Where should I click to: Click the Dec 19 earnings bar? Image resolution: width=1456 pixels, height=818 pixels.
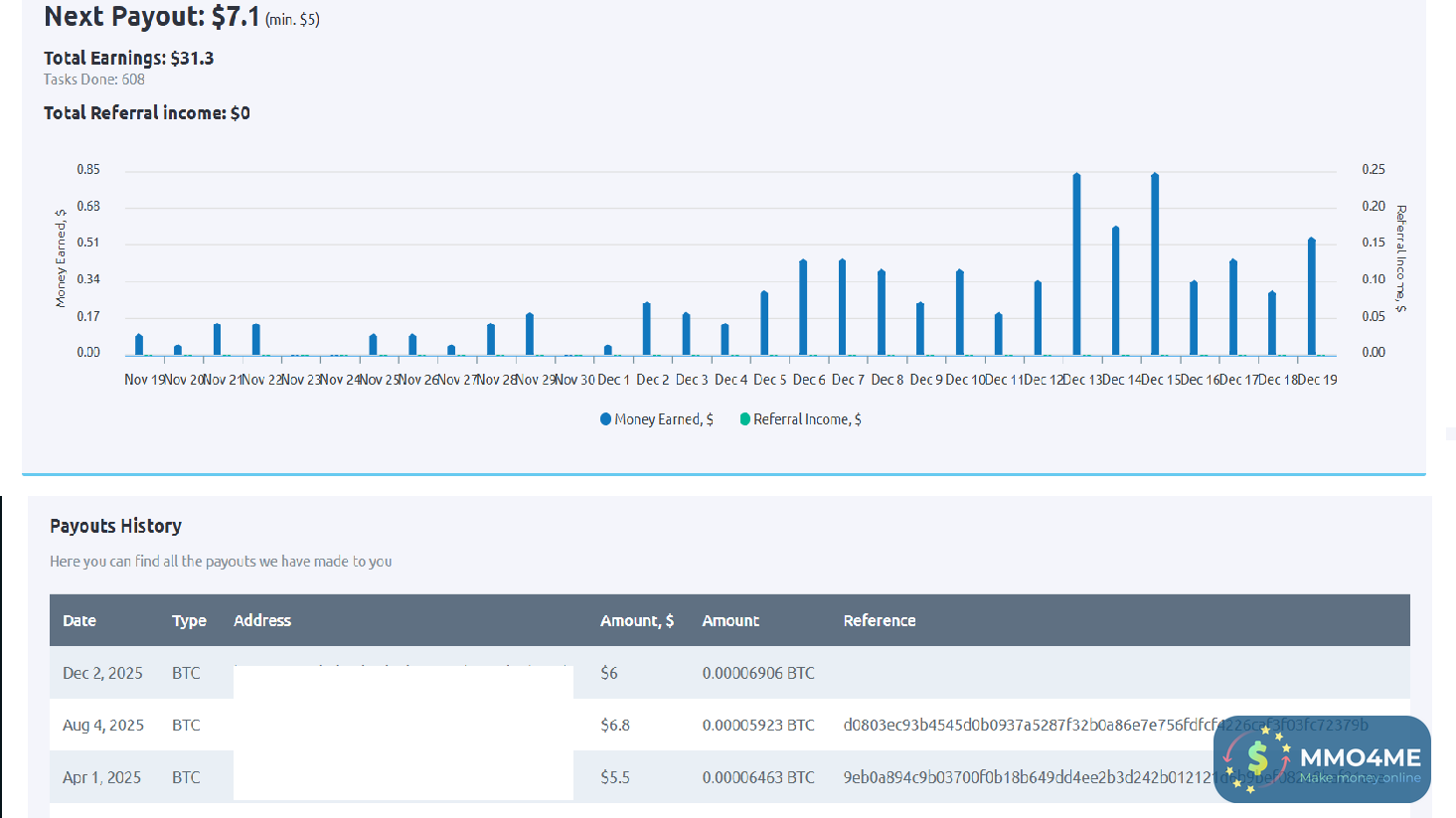click(1312, 296)
